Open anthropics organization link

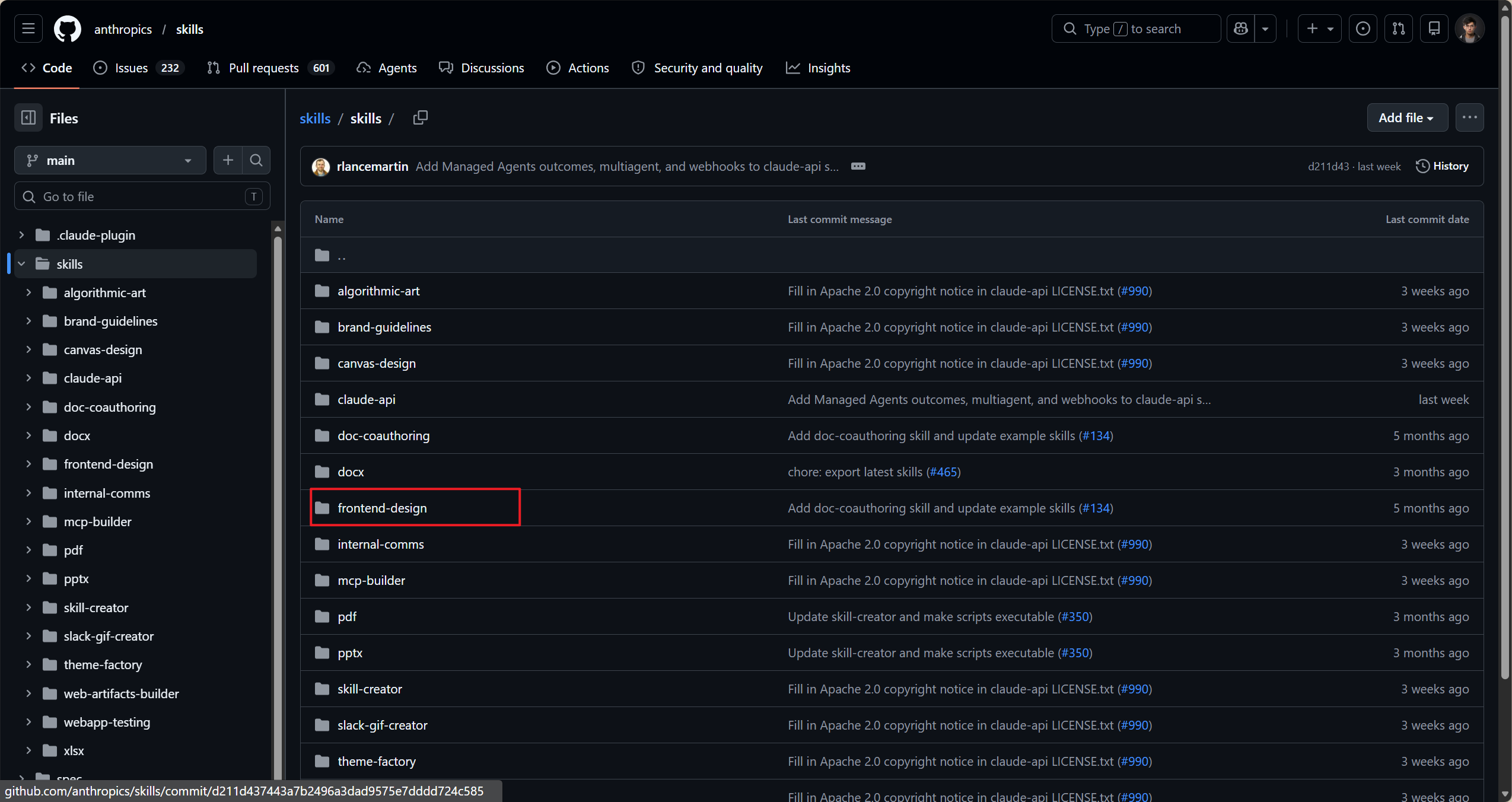click(123, 29)
